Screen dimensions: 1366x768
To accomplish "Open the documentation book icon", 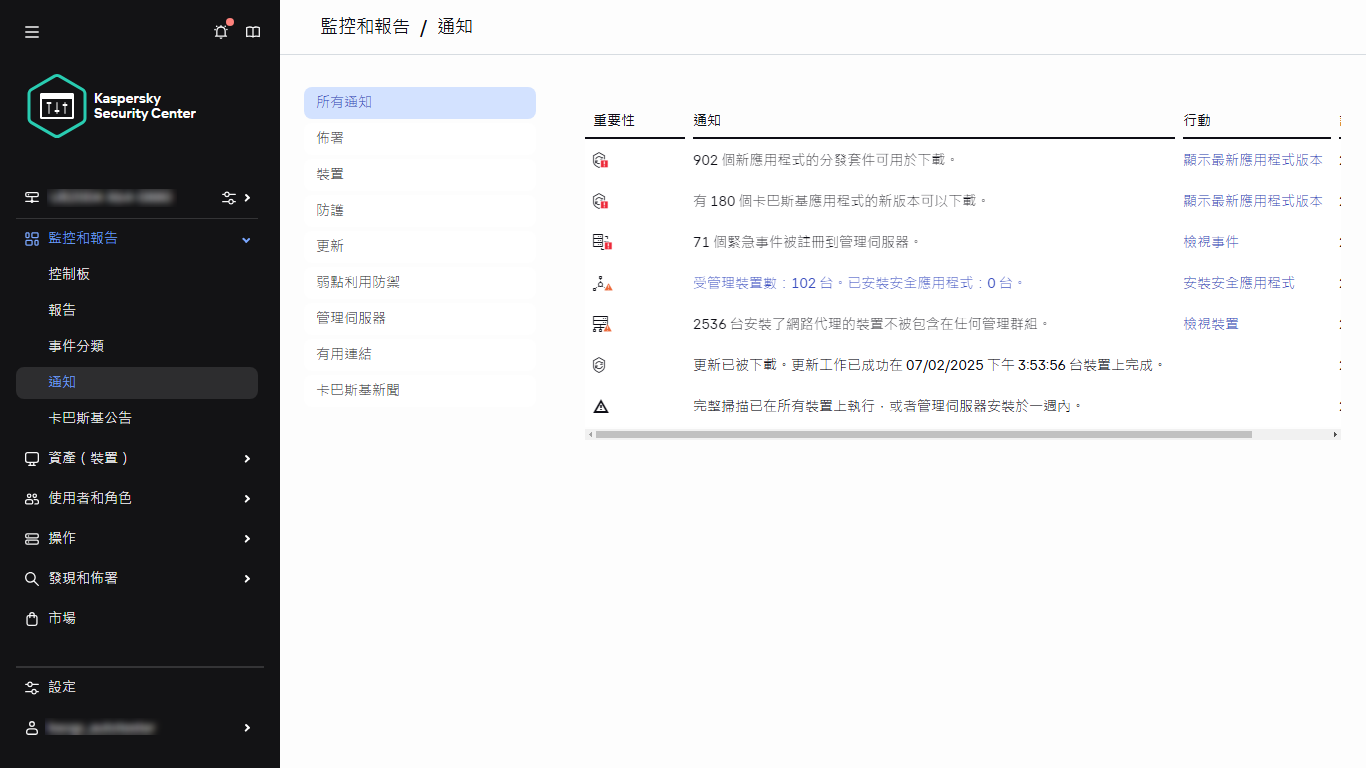I will pos(253,31).
